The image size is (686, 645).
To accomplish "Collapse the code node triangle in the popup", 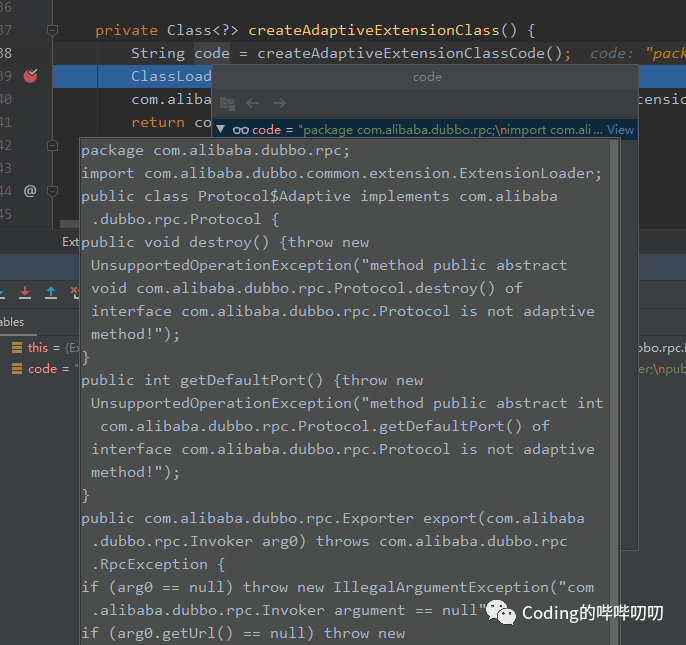I will point(221,129).
